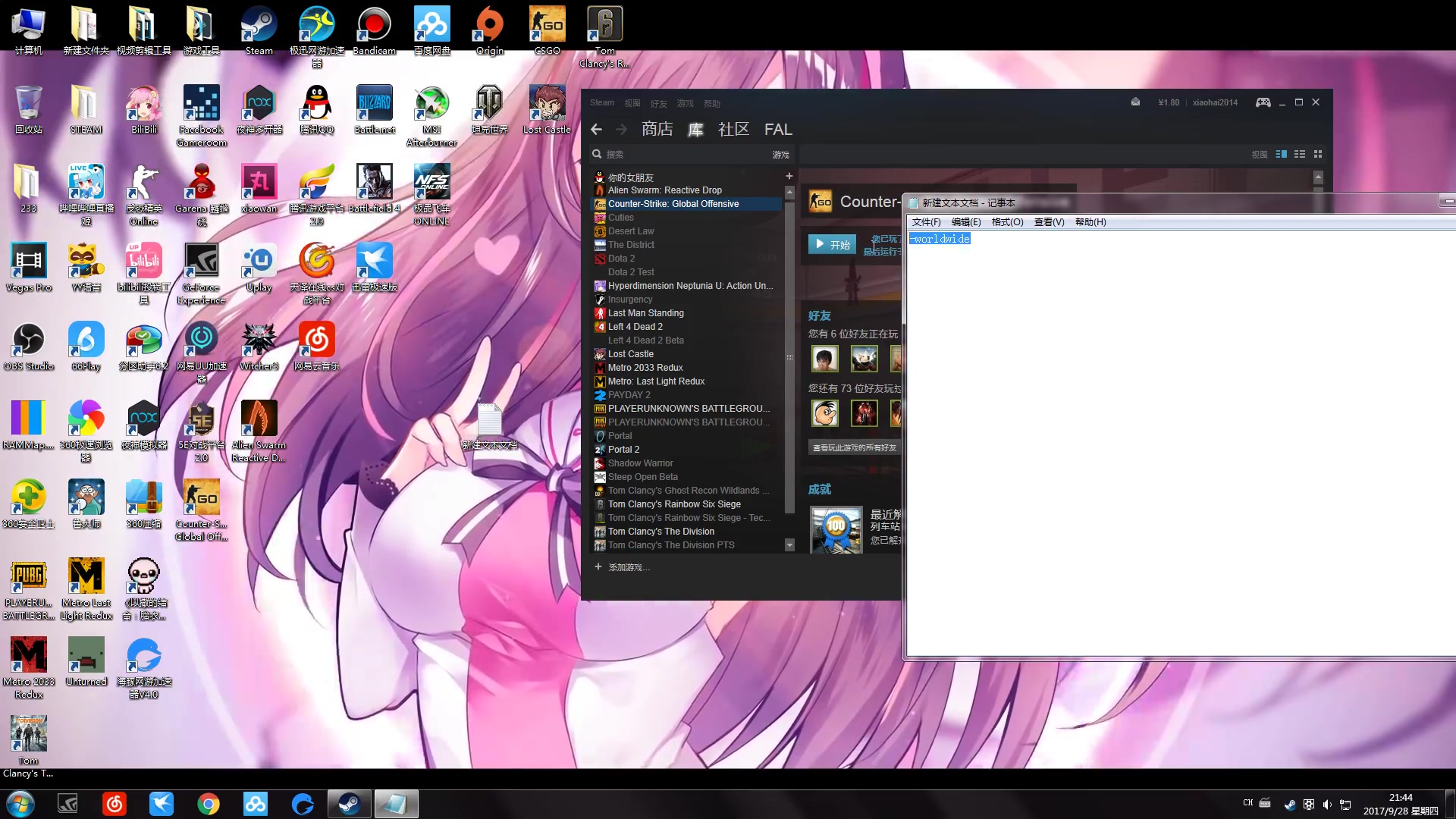Launch Vegas Pro from the desktop
The height and width of the screenshot is (819, 1456).
(x=29, y=267)
